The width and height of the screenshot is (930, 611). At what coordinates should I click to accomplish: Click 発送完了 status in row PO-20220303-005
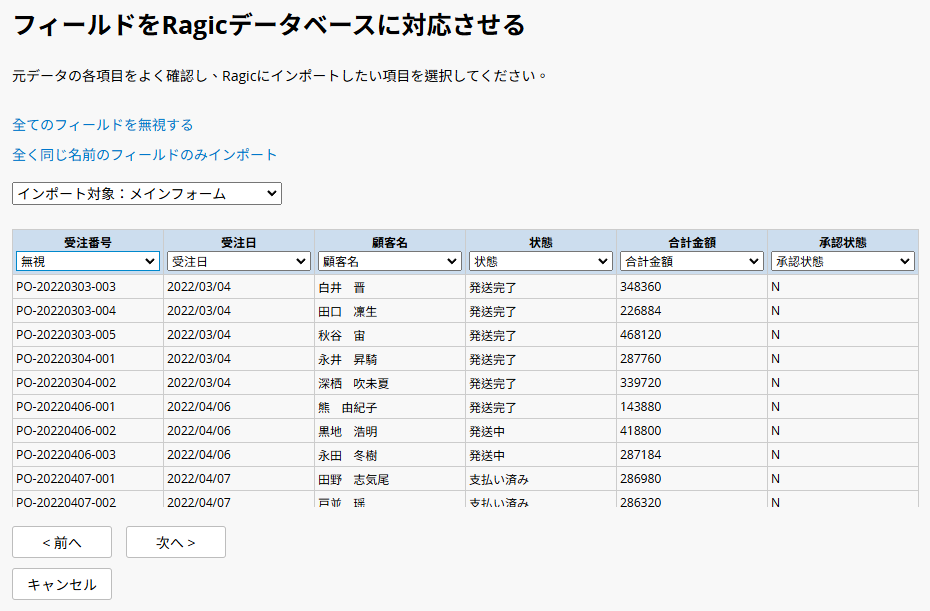tap(493, 336)
